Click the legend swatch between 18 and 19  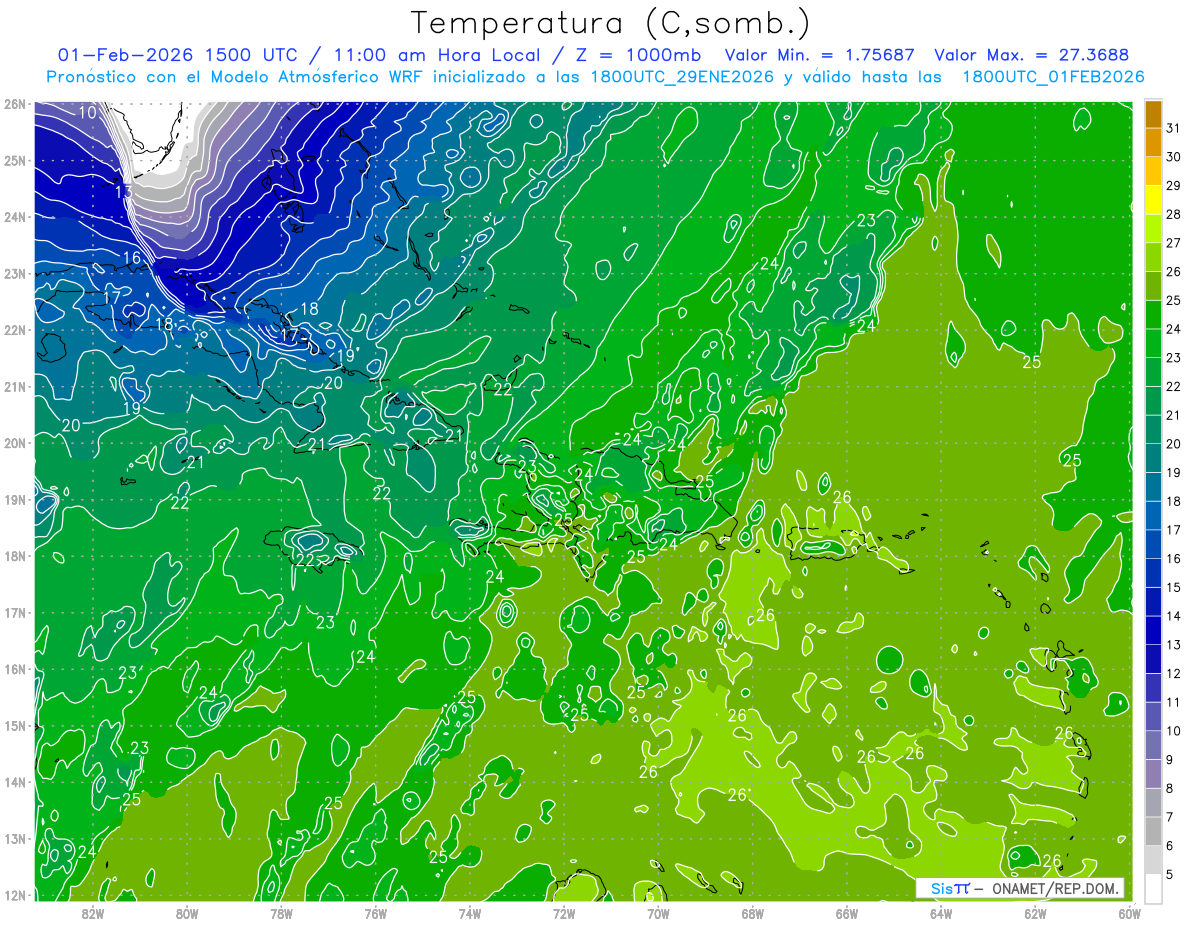tap(1153, 487)
